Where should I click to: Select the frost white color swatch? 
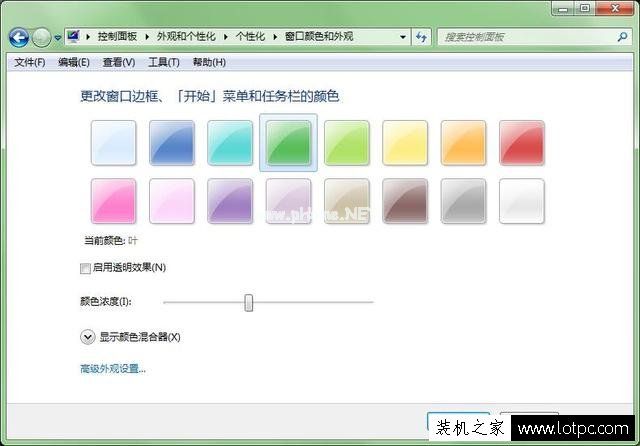coord(522,201)
